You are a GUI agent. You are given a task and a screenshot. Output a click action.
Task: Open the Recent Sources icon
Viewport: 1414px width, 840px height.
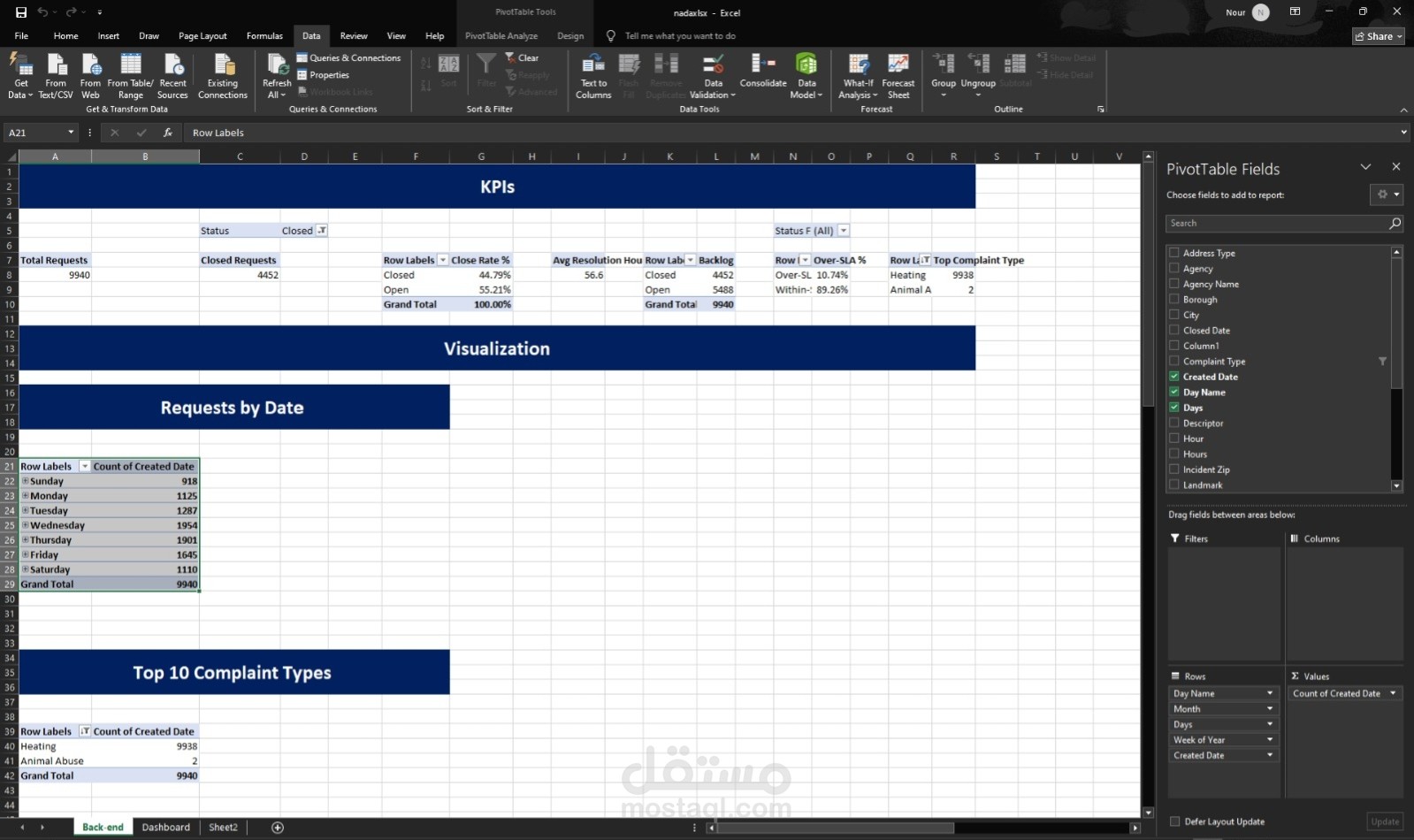click(172, 76)
